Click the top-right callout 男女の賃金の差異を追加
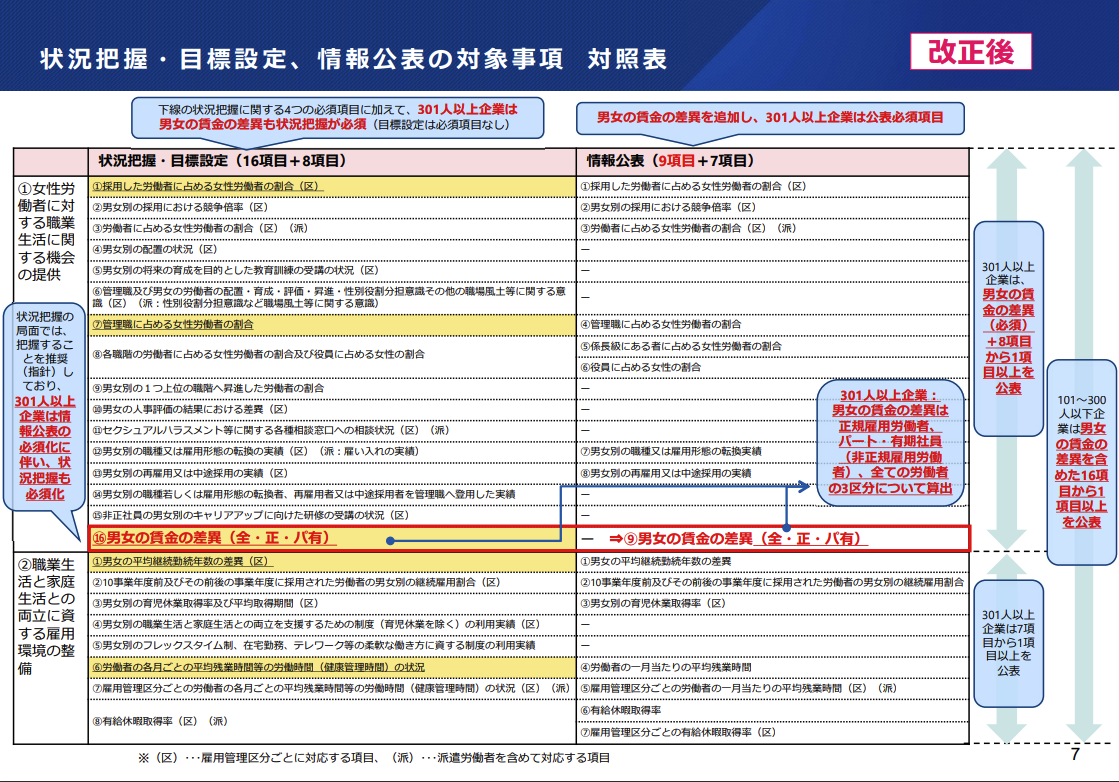This screenshot has width=1119, height=782. (x=769, y=118)
